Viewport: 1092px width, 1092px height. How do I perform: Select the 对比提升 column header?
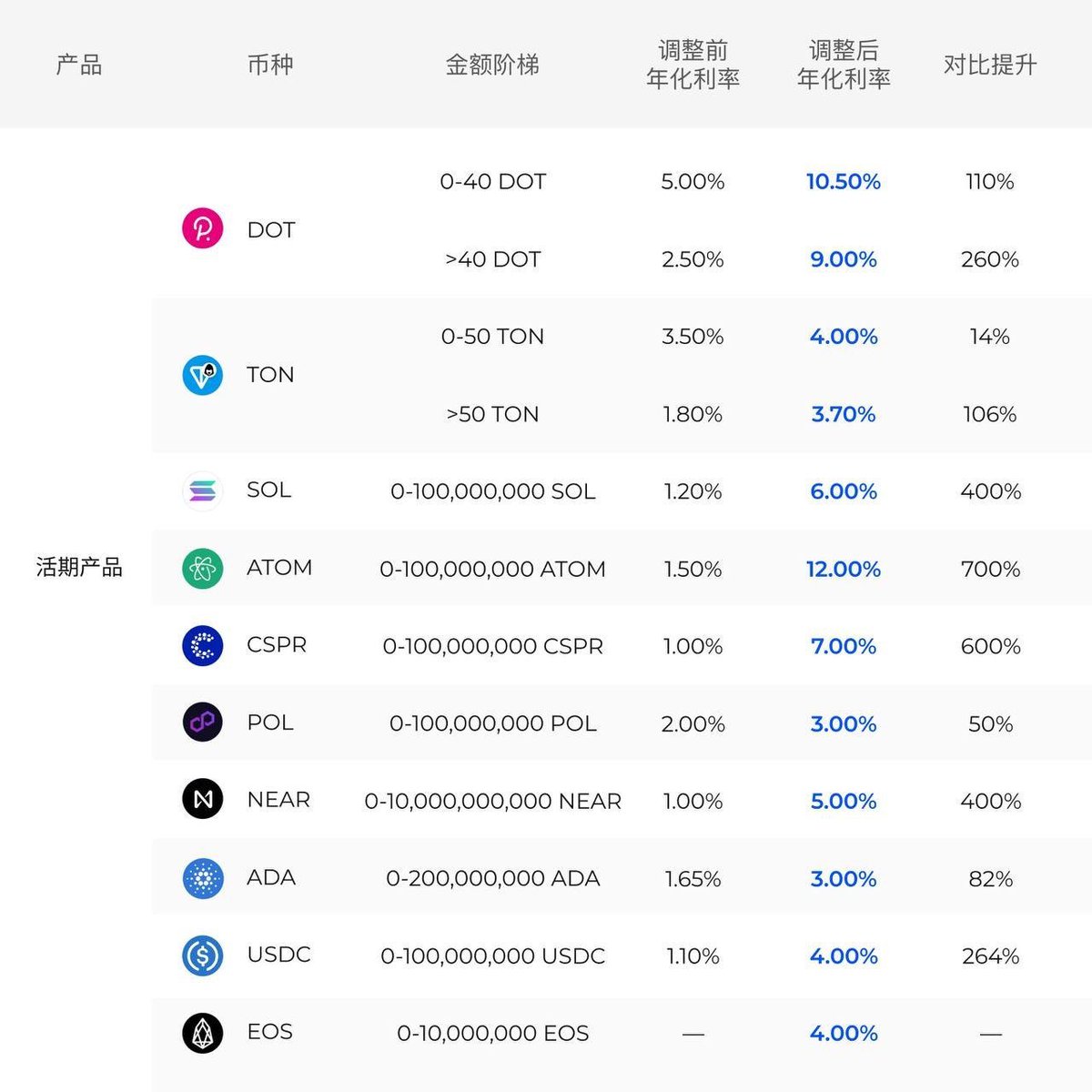[x=990, y=65]
